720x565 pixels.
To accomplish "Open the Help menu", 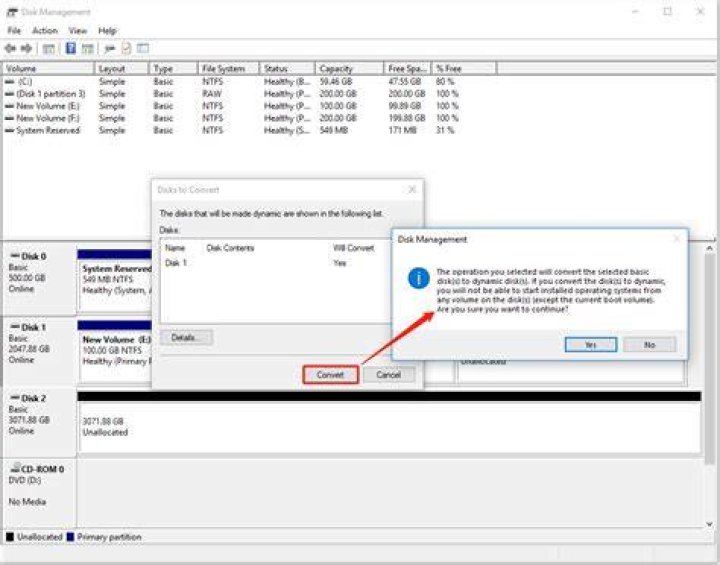I will (x=107, y=31).
